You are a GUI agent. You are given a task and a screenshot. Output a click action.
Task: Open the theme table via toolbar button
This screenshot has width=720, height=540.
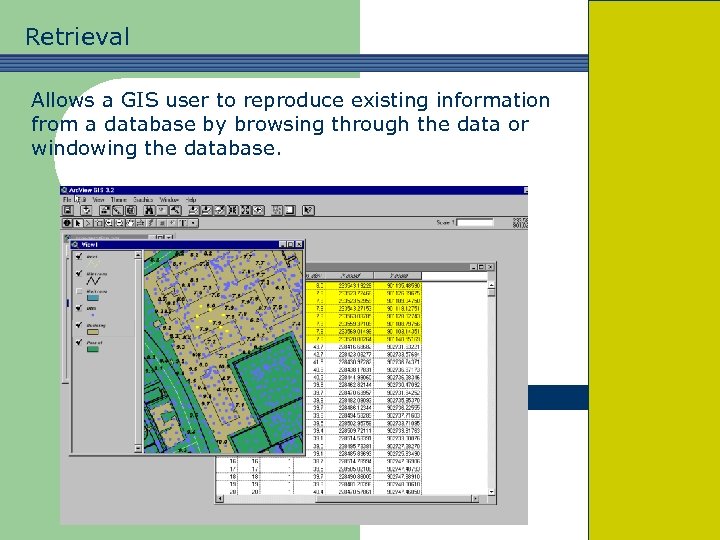pyautogui.click(x=131, y=210)
